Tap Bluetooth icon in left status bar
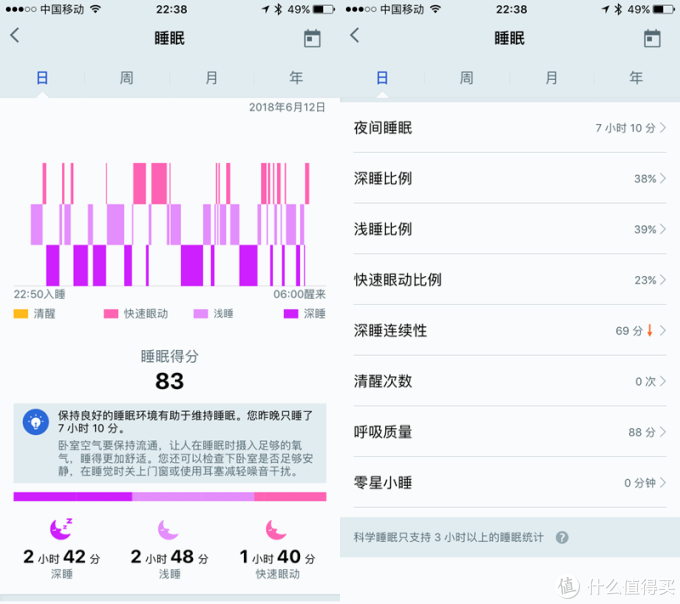 [x=278, y=9]
